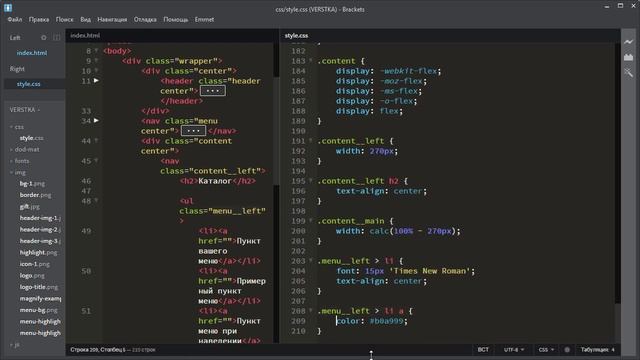Open logo-title.png in file tree
Viewport: 640px width, 360px height.
coord(39,287)
